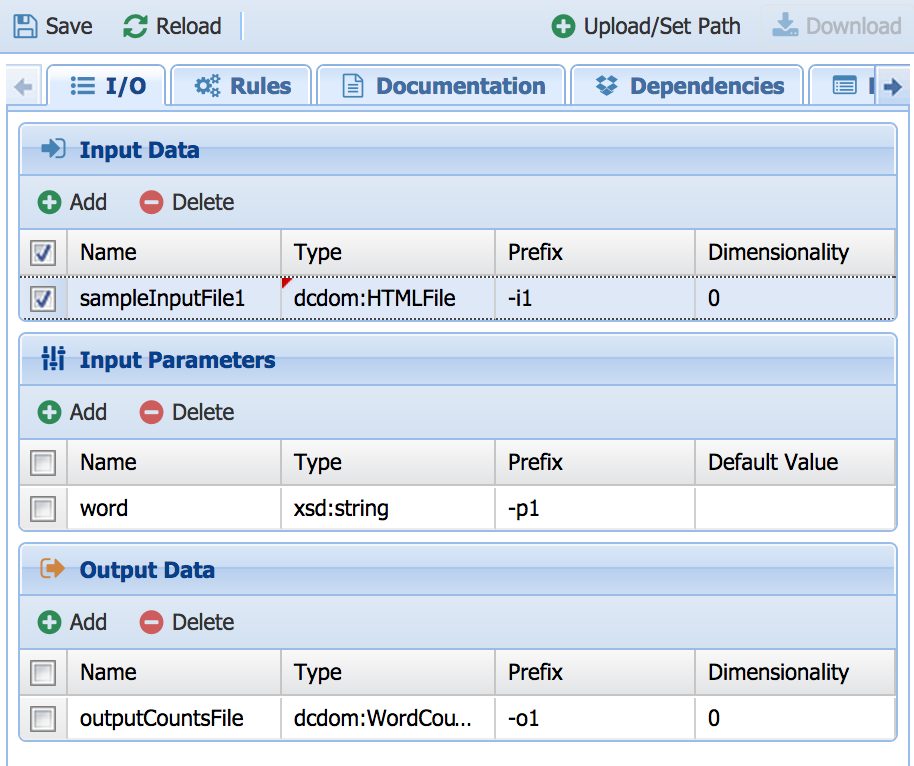Open the dcdom:HTMLFile type cell

[x=388, y=298]
